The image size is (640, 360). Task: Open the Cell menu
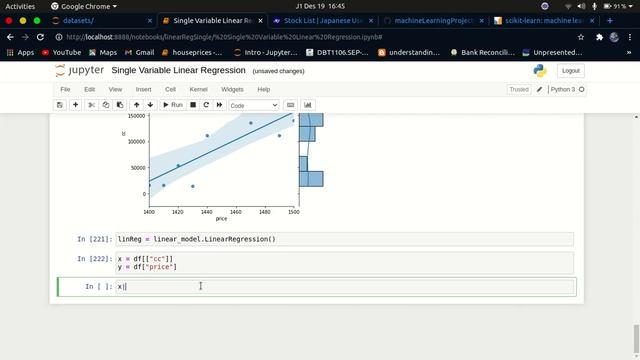tap(170, 89)
